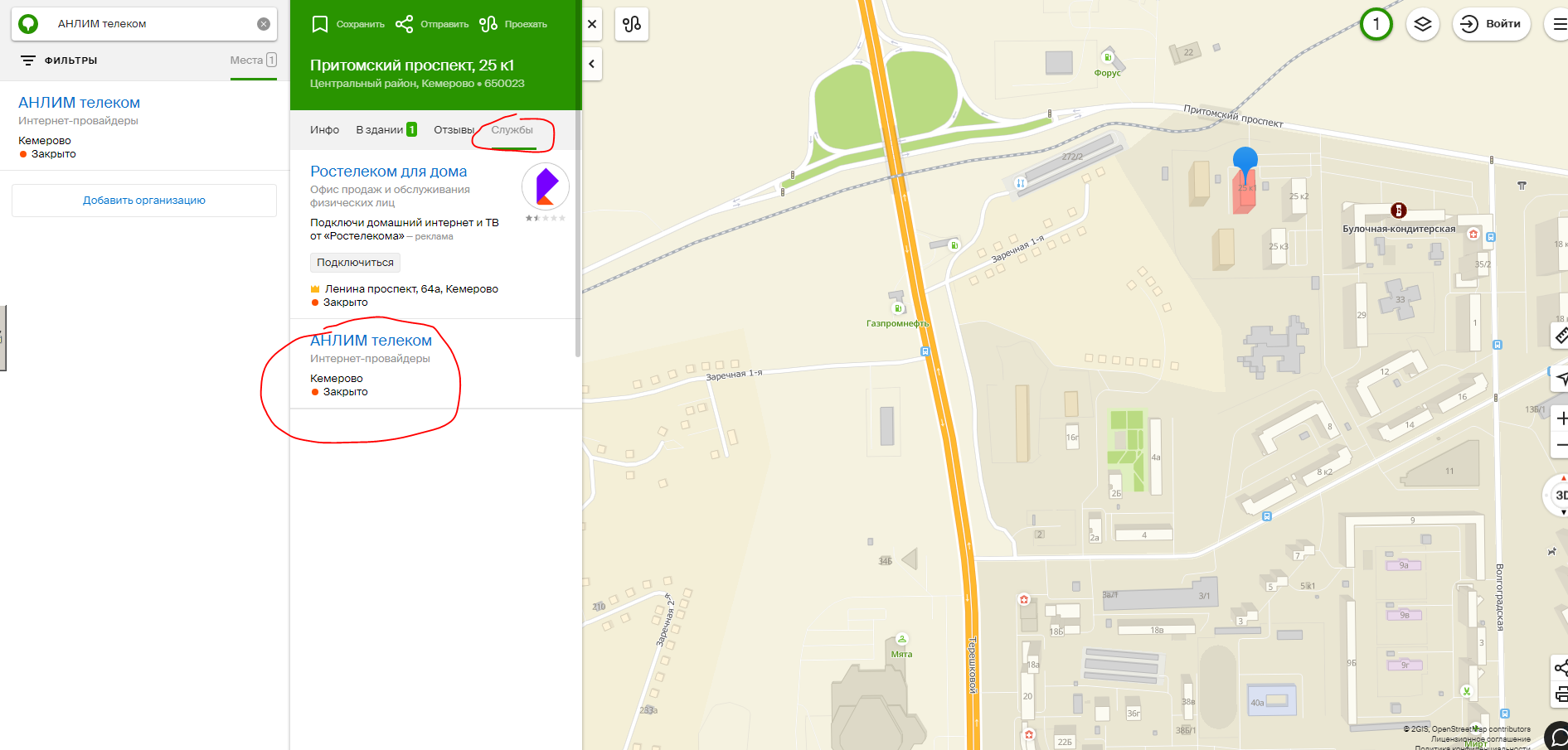This screenshot has height=750, width=1568.
Task: Select the Места tab
Action: [253, 60]
